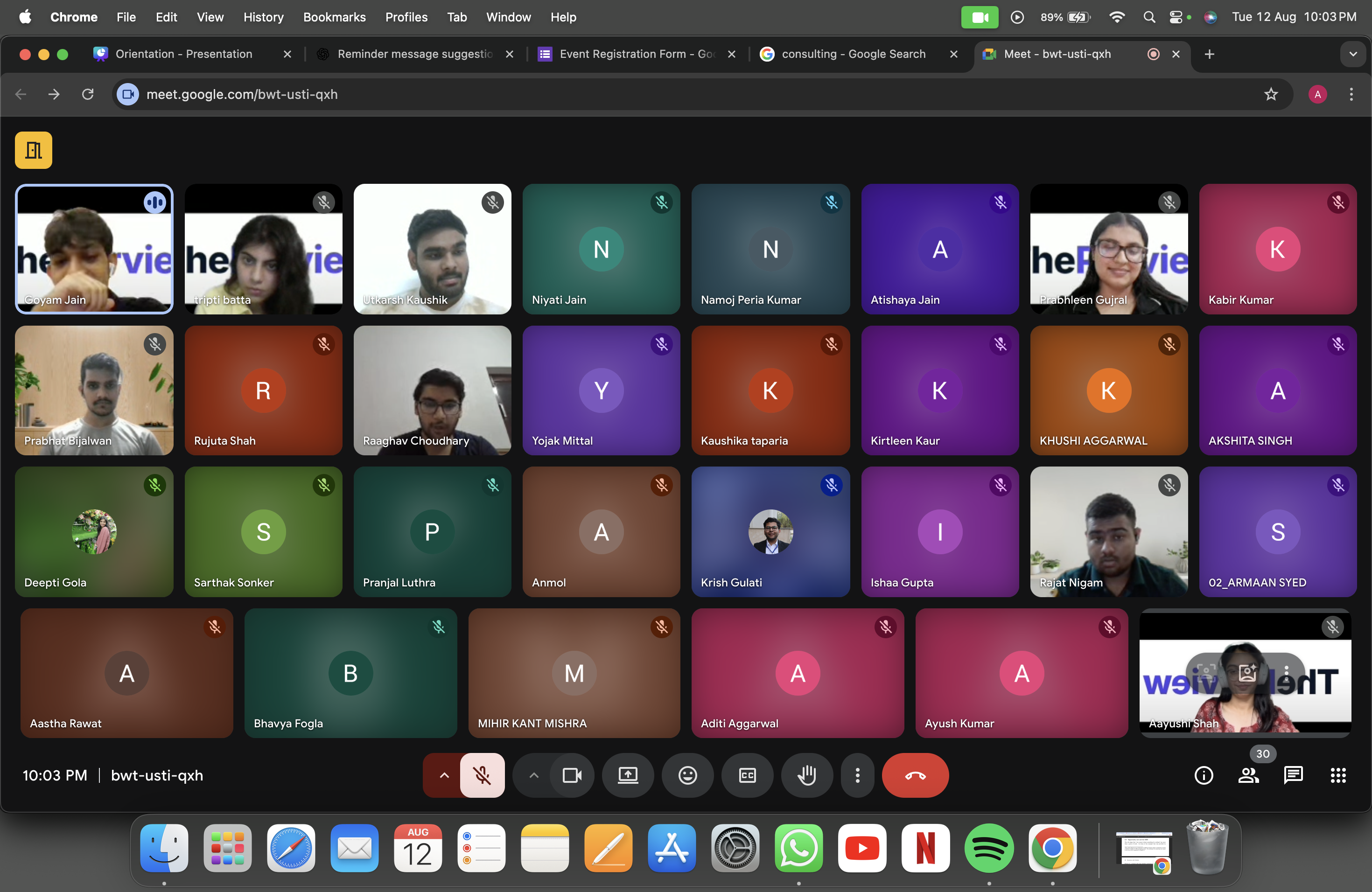Expand audio settings chevron beside microphone

(x=443, y=776)
